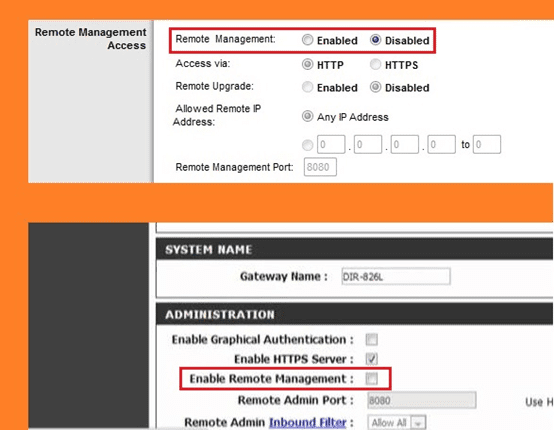Toggle Enable HTTPS Server checkbox
554x430 pixels.
point(371,359)
